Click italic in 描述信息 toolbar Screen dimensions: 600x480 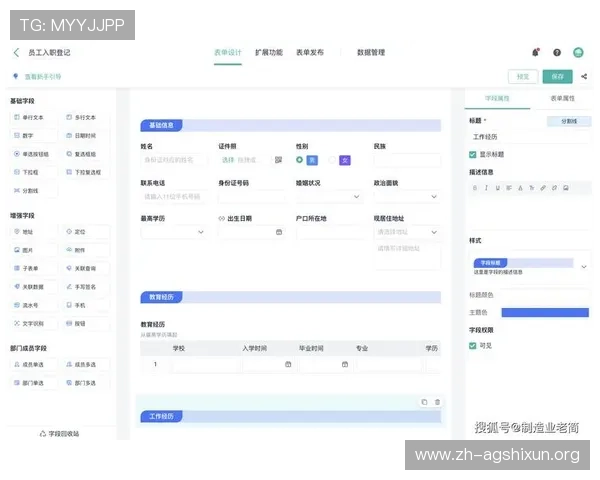point(486,188)
